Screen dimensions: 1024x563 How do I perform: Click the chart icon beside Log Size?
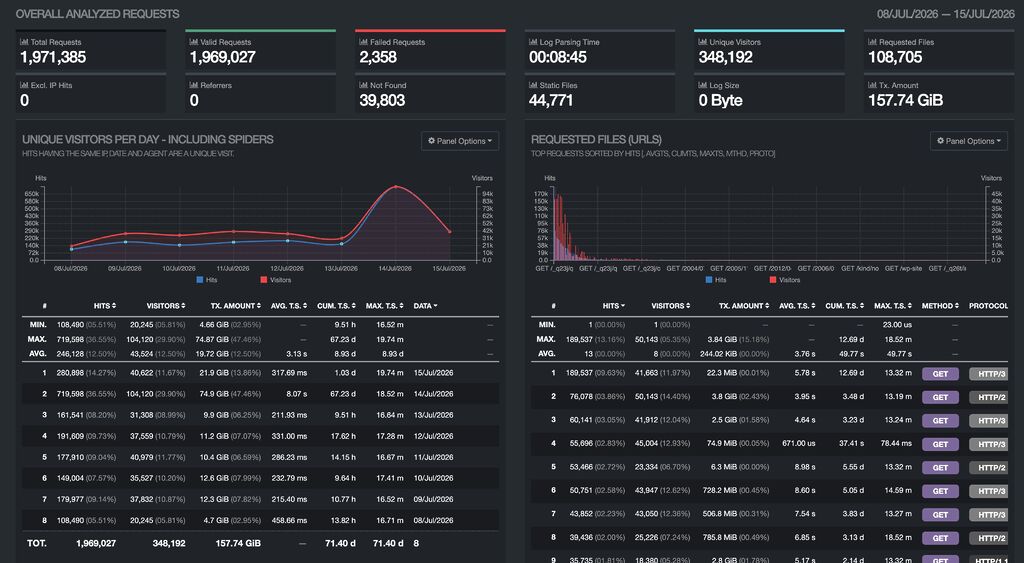click(703, 85)
